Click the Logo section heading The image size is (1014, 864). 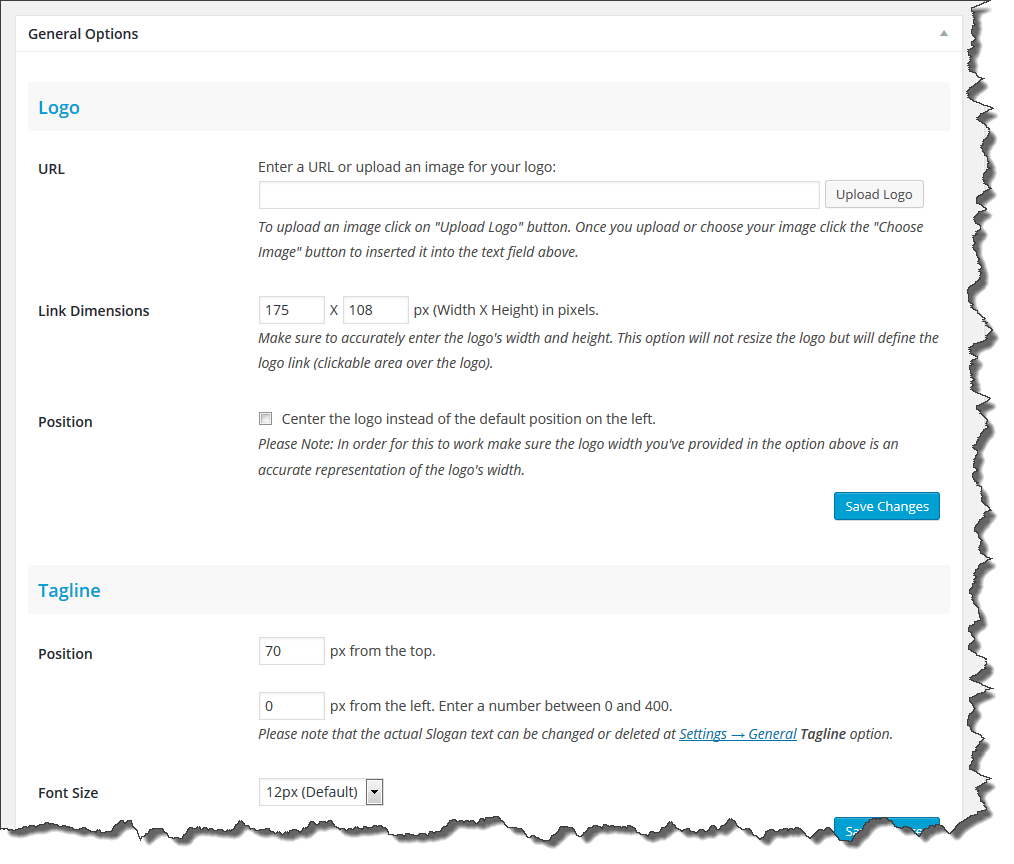click(59, 107)
